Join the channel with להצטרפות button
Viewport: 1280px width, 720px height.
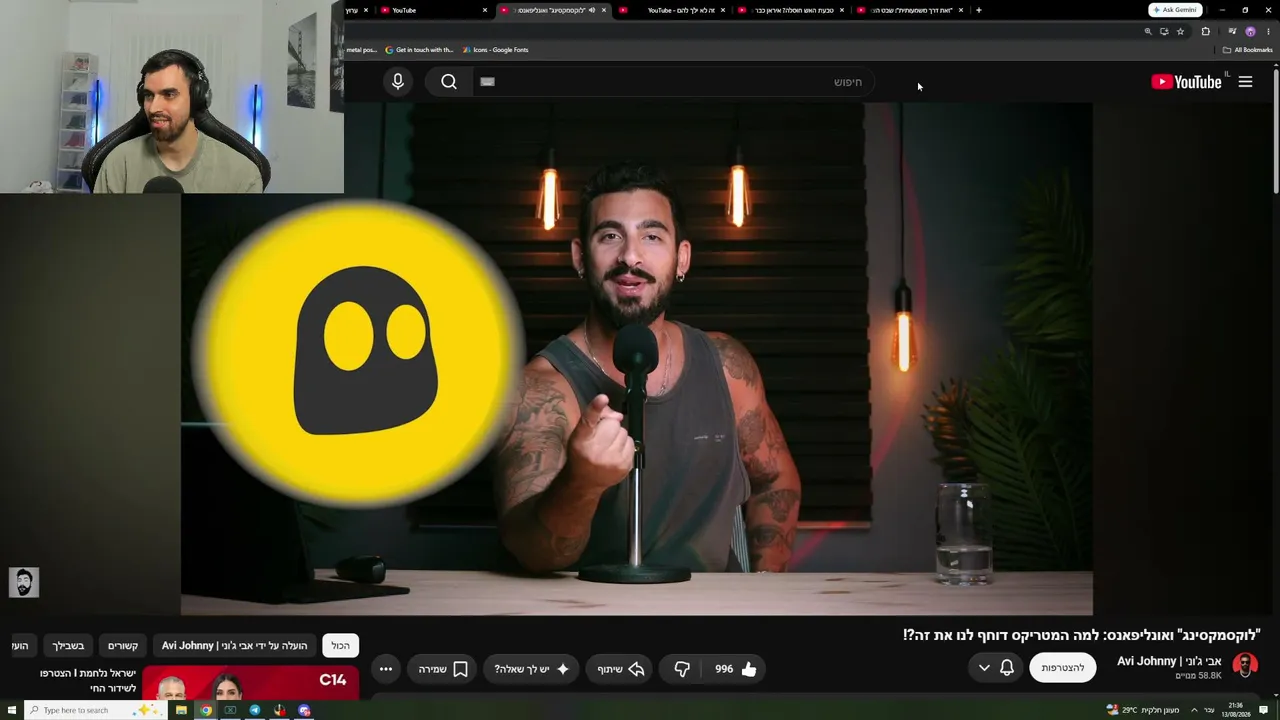pos(1062,667)
